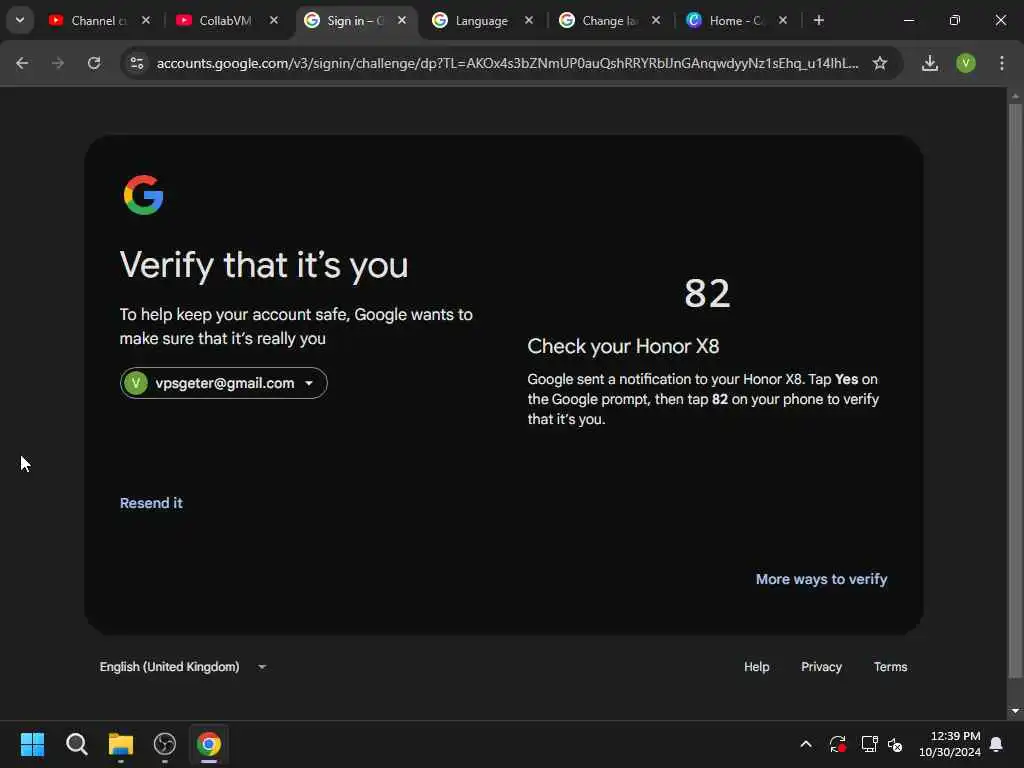The height and width of the screenshot is (768, 1024).
Task: Click the muted volume tray icon
Action: click(x=895, y=744)
